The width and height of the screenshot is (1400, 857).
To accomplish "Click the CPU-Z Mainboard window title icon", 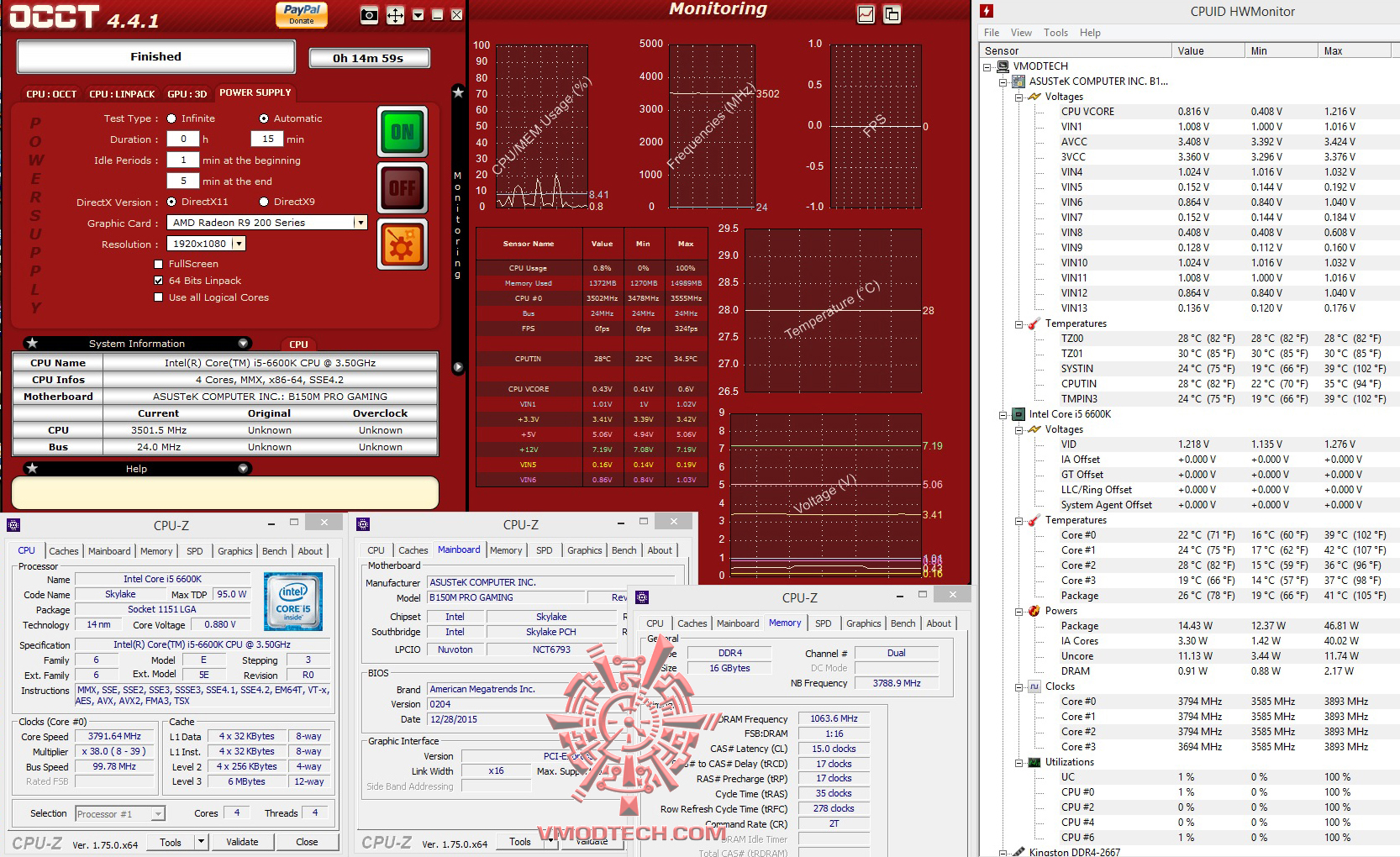I will [363, 524].
